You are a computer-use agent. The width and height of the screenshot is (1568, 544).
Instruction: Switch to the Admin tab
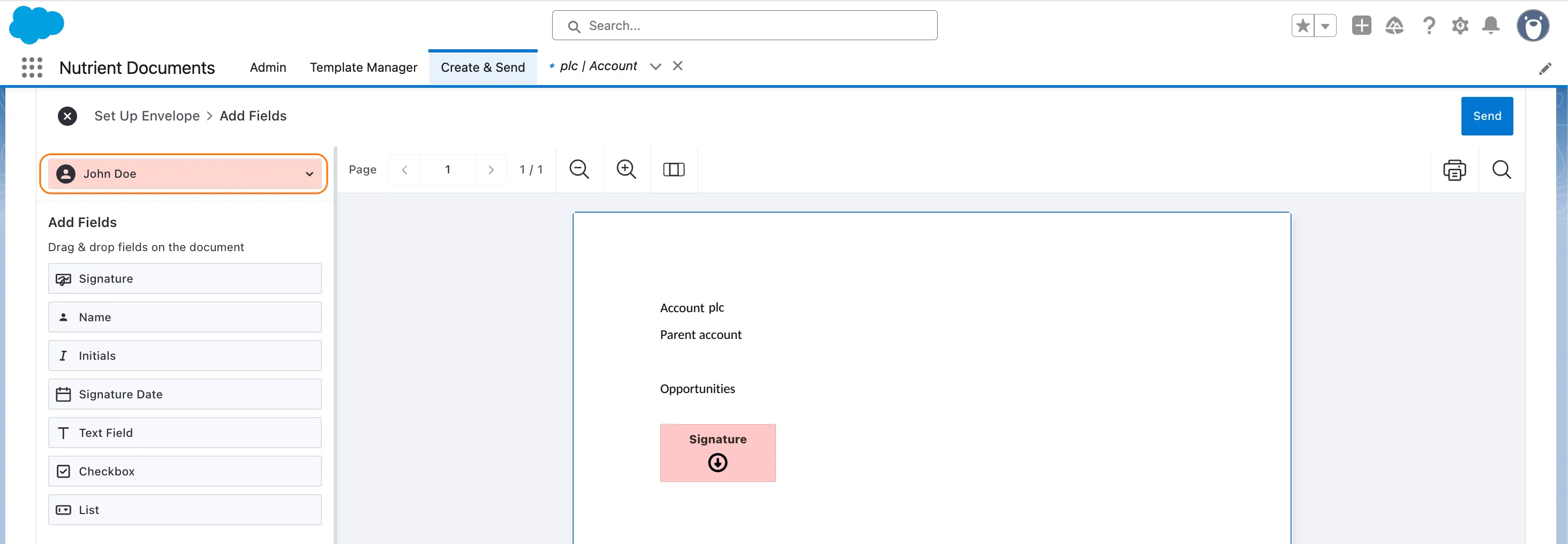coord(268,67)
